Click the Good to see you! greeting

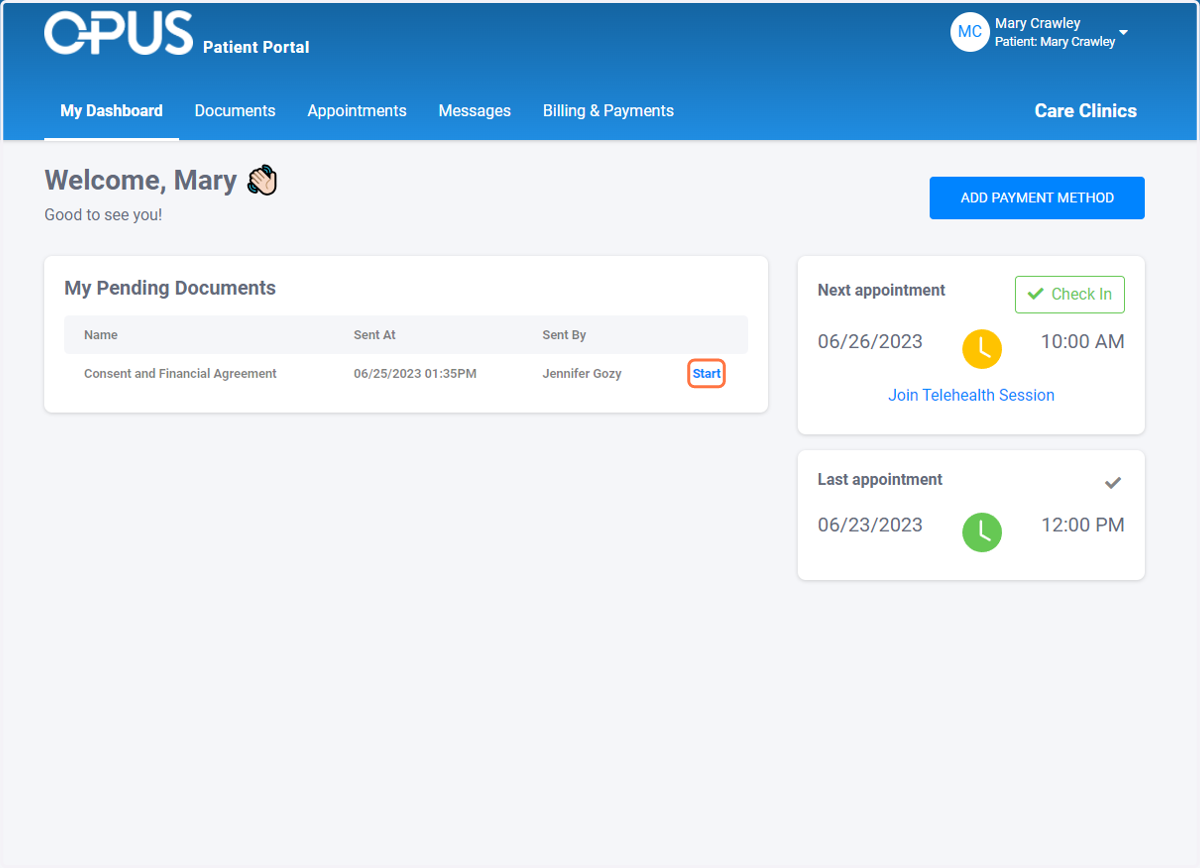click(x=103, y=215)
